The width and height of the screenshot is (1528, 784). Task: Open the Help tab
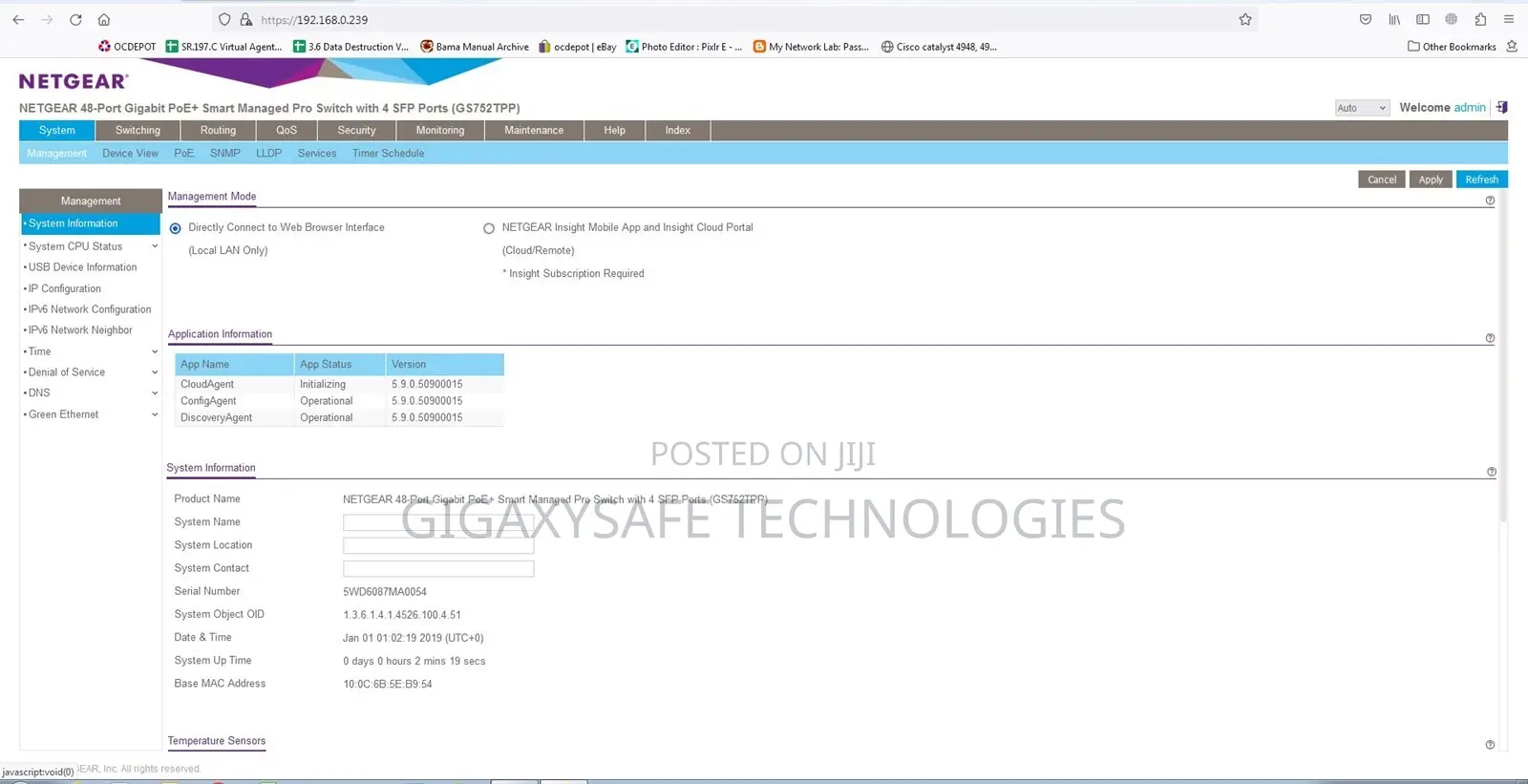(614, 130)
